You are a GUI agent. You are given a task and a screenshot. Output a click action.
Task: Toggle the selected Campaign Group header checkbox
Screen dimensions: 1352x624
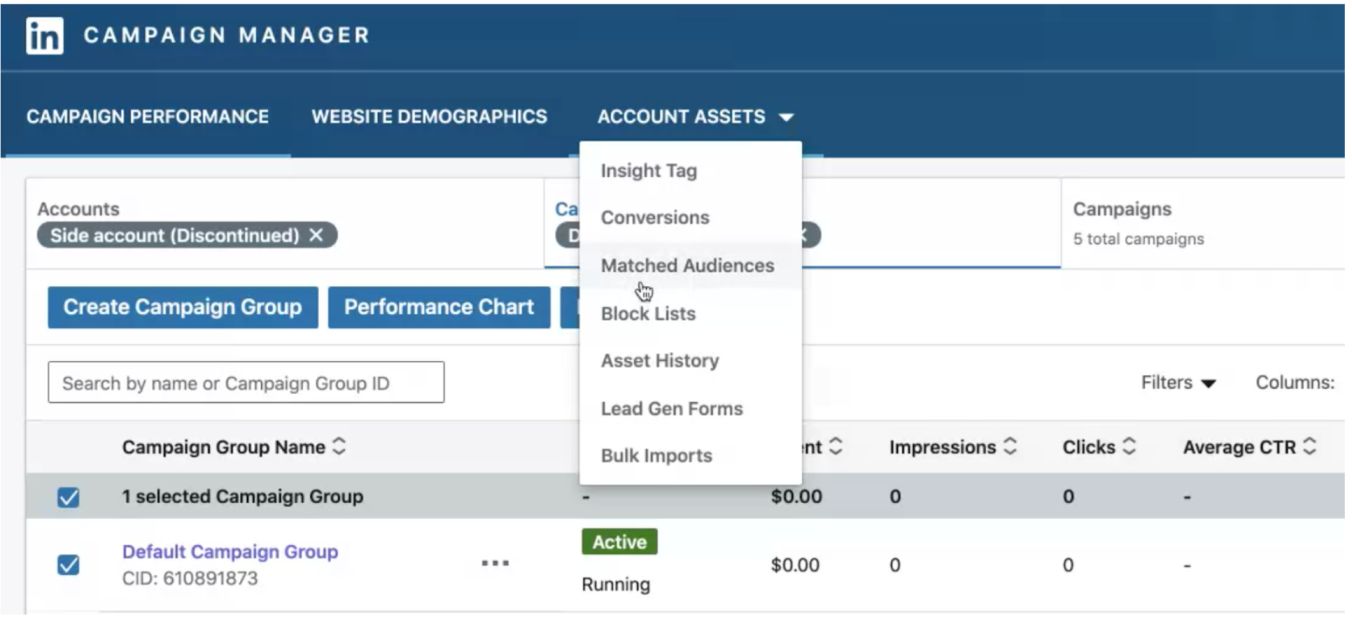[x=68, y=497]
